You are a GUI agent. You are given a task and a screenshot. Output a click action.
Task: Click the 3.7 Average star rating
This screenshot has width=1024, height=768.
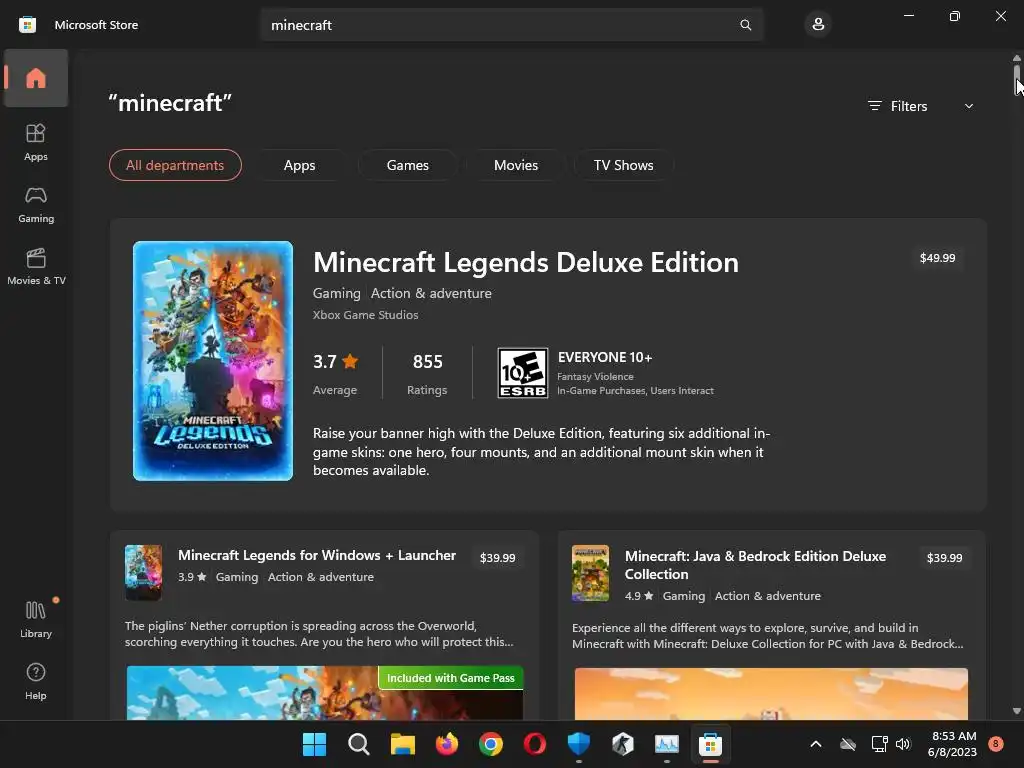(x=336, y=374)
